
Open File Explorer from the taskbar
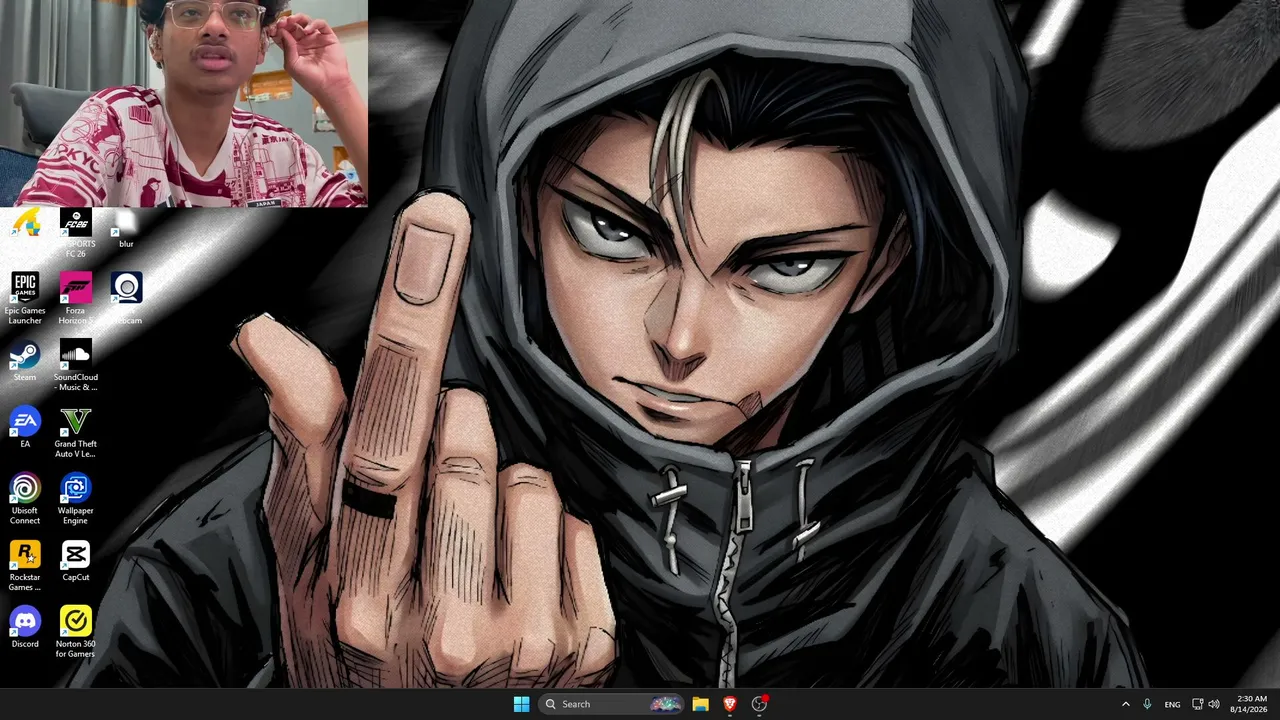click(700, 704)
